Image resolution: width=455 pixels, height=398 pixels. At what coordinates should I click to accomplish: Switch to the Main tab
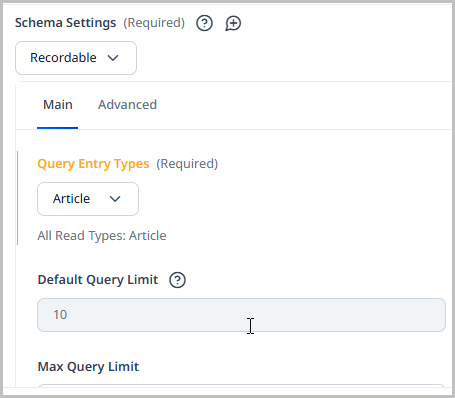(58, 105)
